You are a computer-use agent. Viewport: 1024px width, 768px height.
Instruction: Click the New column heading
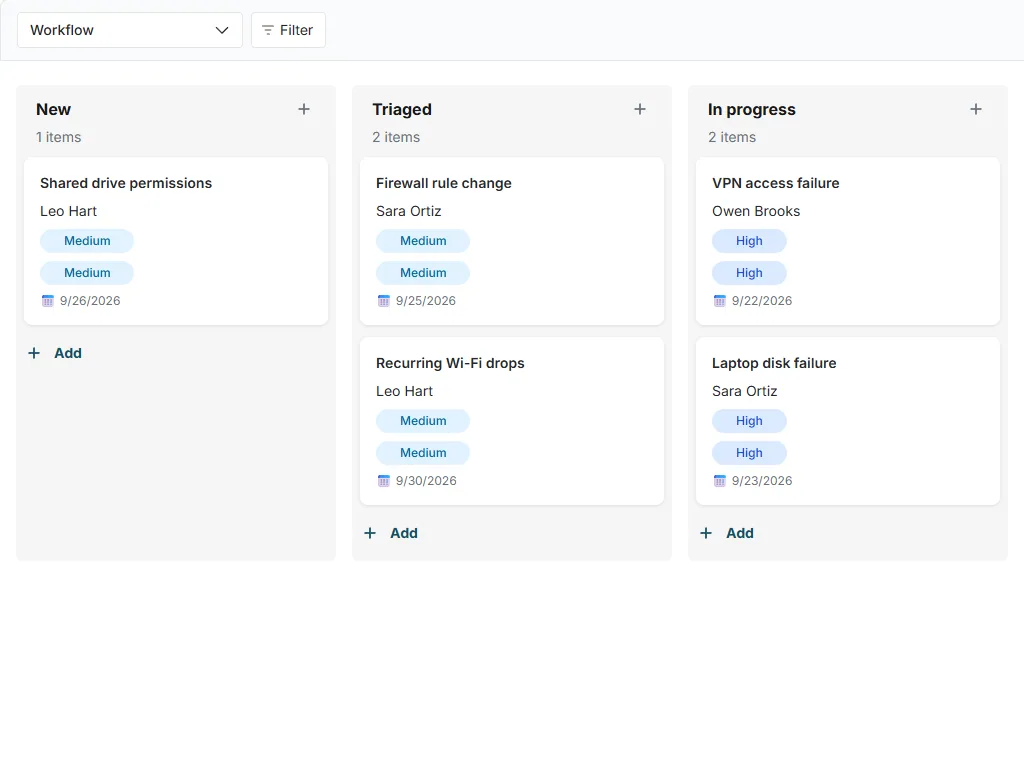click(54, 110)
